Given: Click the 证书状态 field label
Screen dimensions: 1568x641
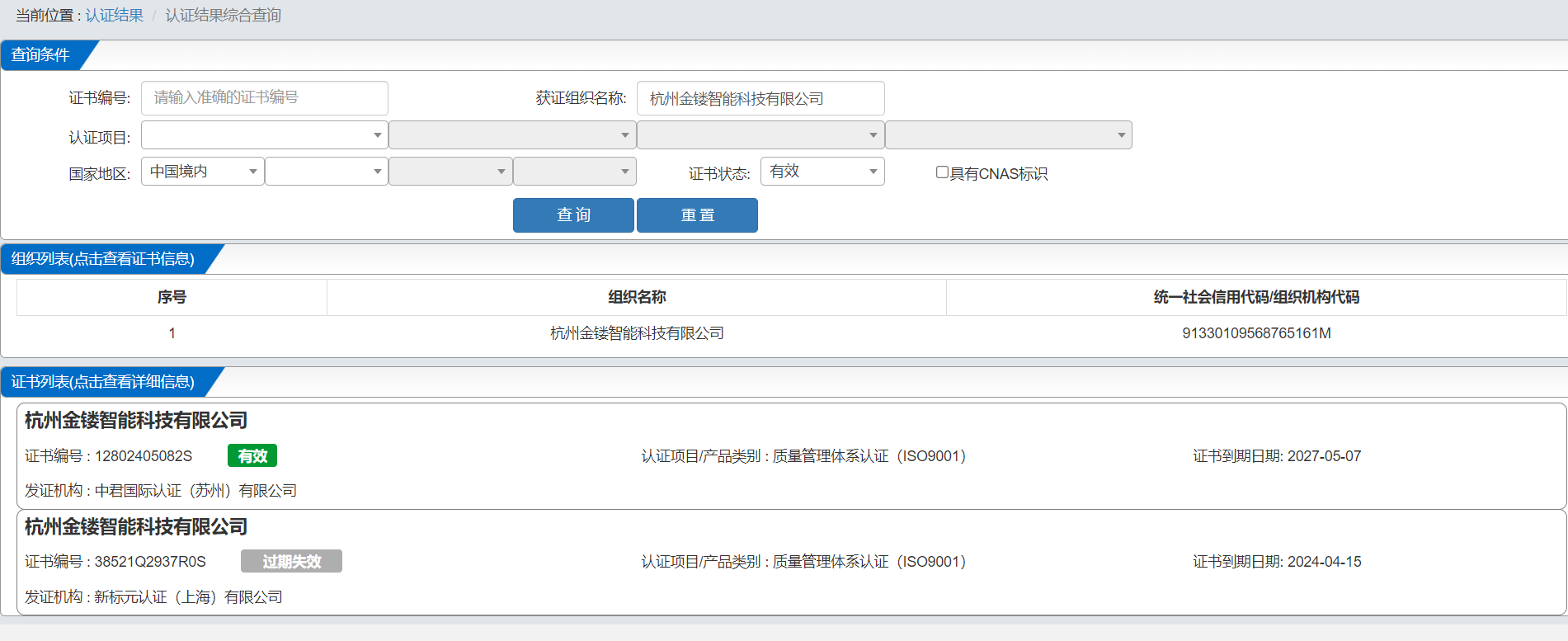Looking at the screenshot, I should coord(719,174).
